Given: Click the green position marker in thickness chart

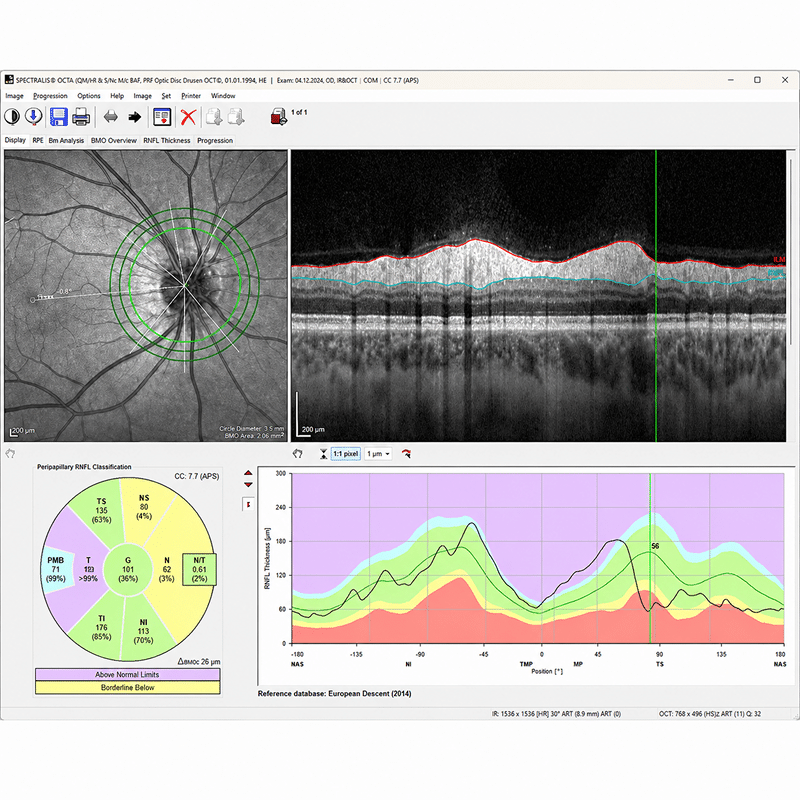Looking at the screenshot, I should point(650,558).
